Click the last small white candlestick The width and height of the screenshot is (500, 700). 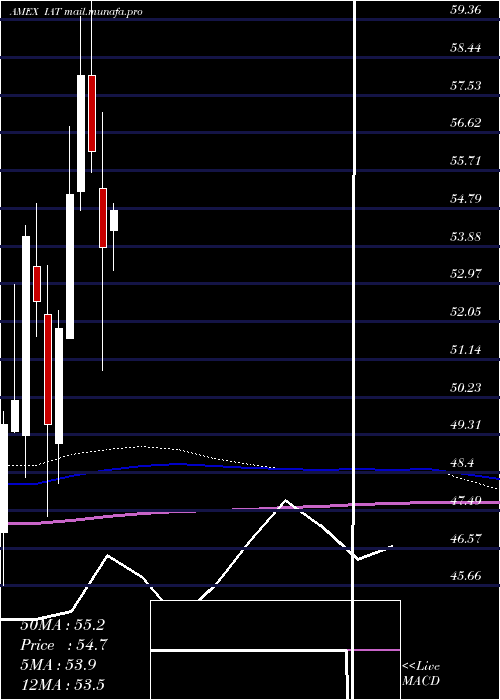(114, 221)
